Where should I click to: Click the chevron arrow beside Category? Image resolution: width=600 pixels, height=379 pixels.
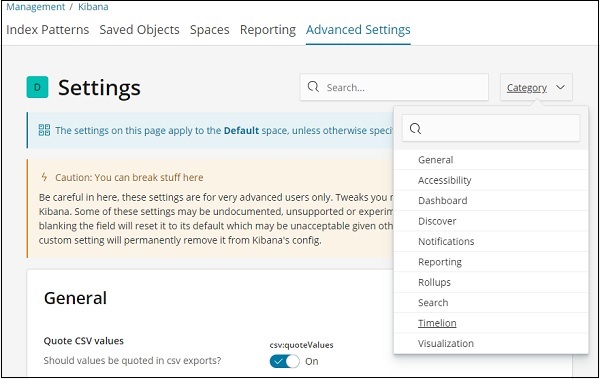[560, 87]
